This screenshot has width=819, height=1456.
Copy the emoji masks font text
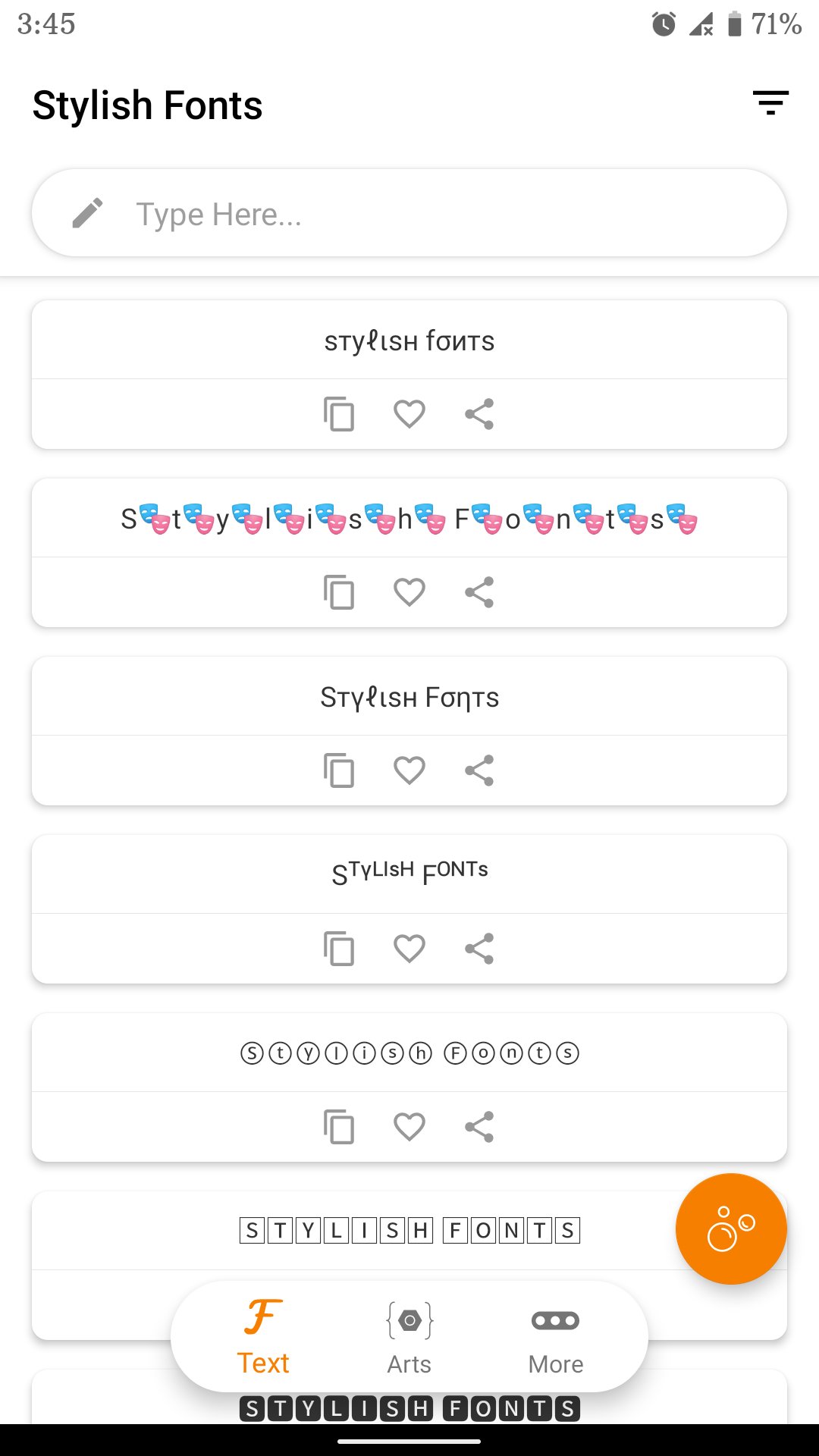tap(339, 592)
